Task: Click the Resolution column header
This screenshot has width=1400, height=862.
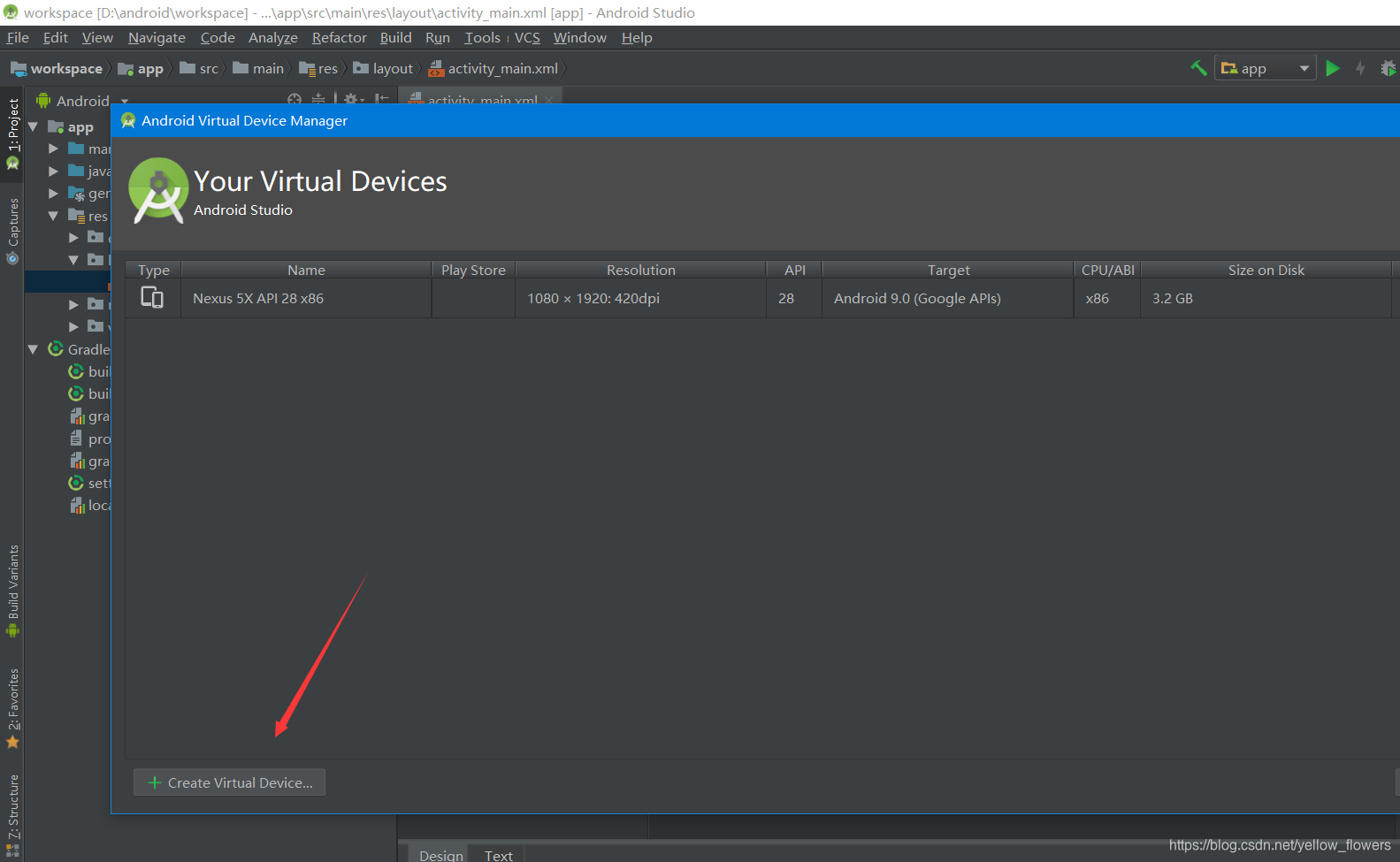Action: coord(640,270)
